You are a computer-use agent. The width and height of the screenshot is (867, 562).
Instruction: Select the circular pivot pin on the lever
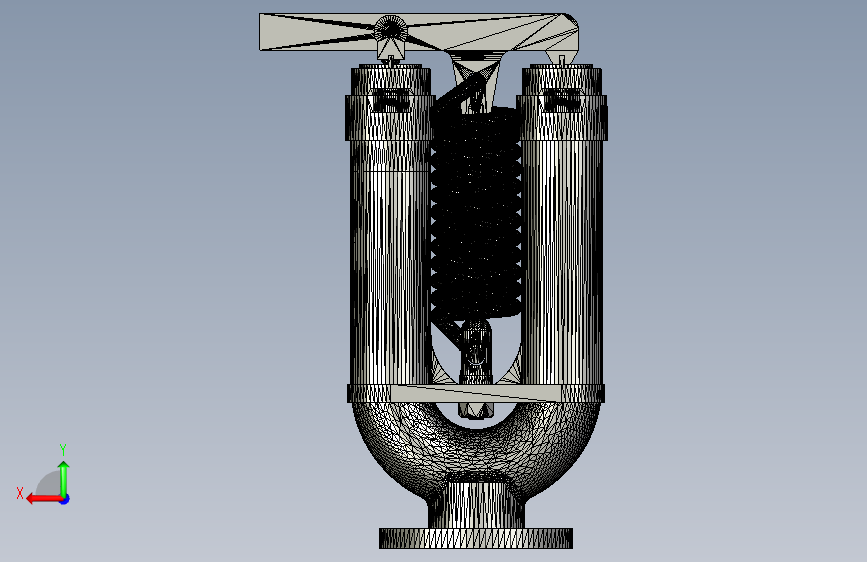click(391, 29)
